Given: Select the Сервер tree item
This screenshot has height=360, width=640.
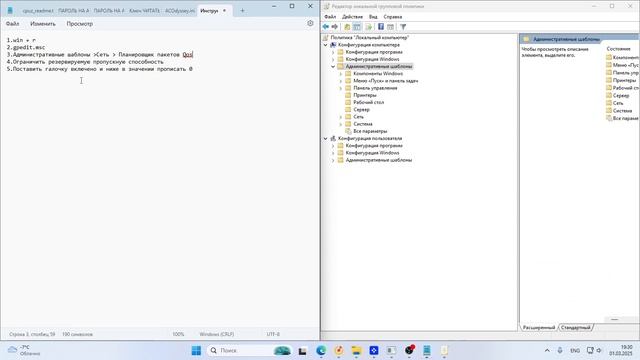Looking at the screenshot, I should [x=361, y=110].
